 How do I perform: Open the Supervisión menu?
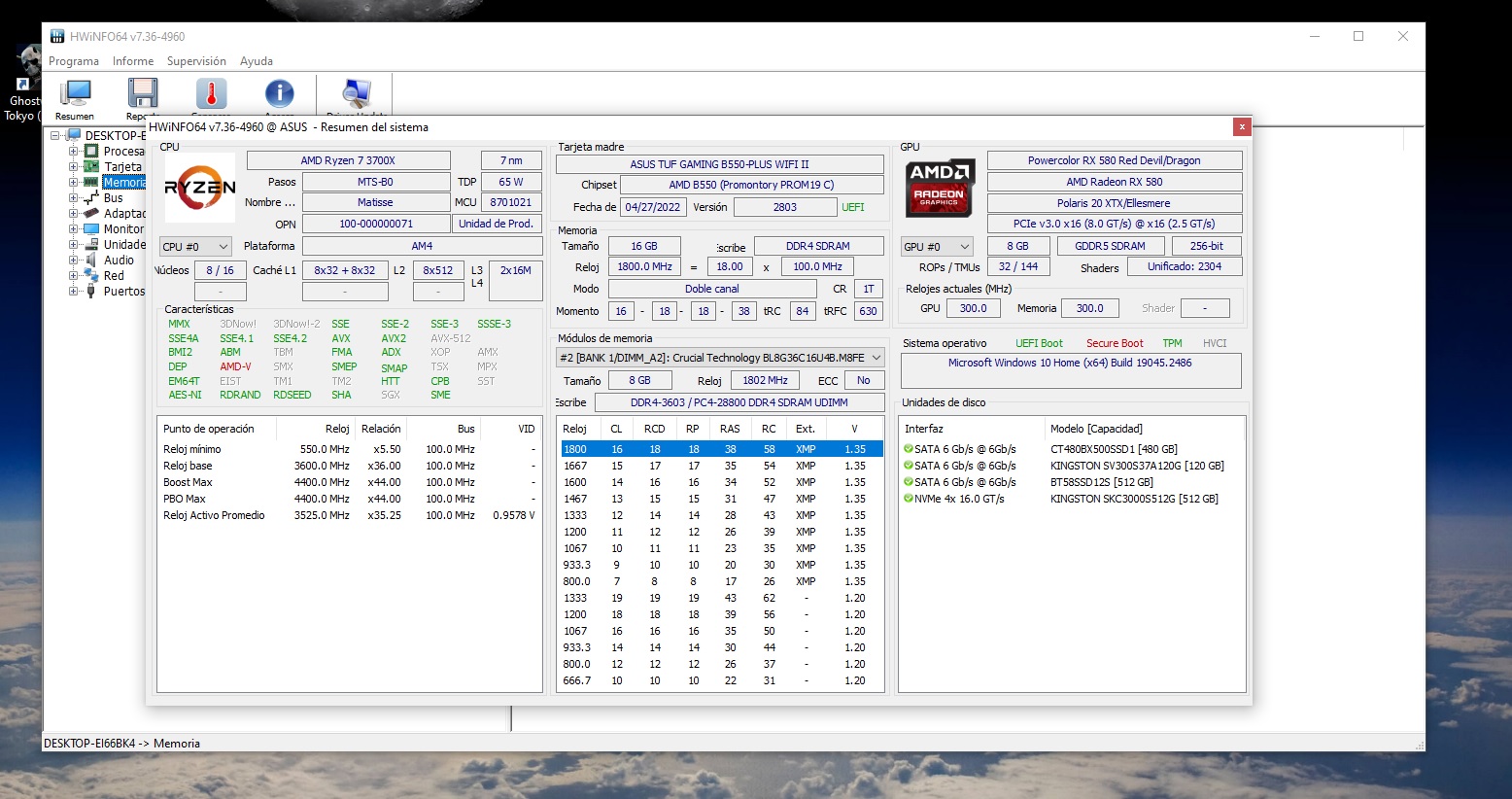[x=196, y=61]
